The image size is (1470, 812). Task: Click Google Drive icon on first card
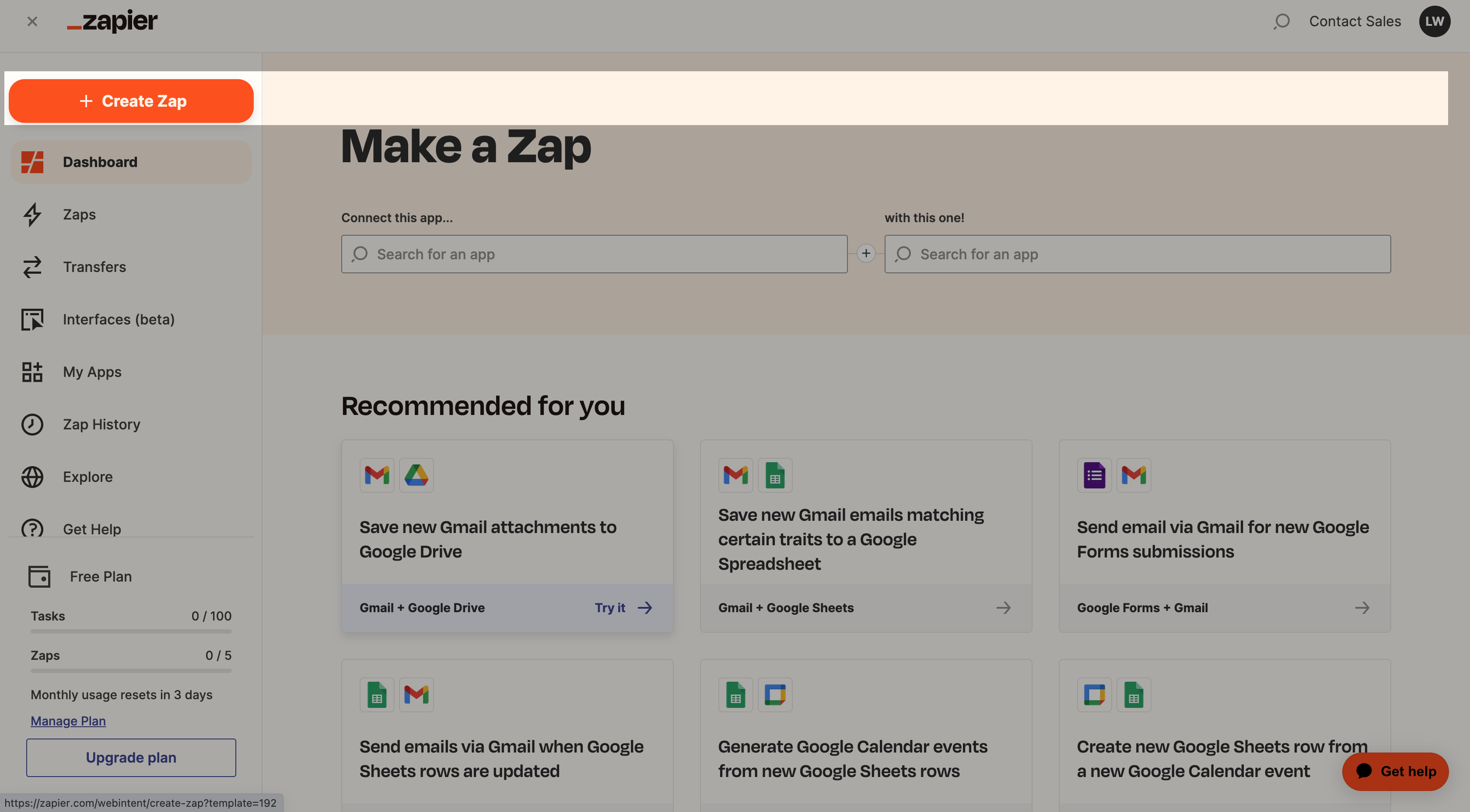[x=416, y=475]
